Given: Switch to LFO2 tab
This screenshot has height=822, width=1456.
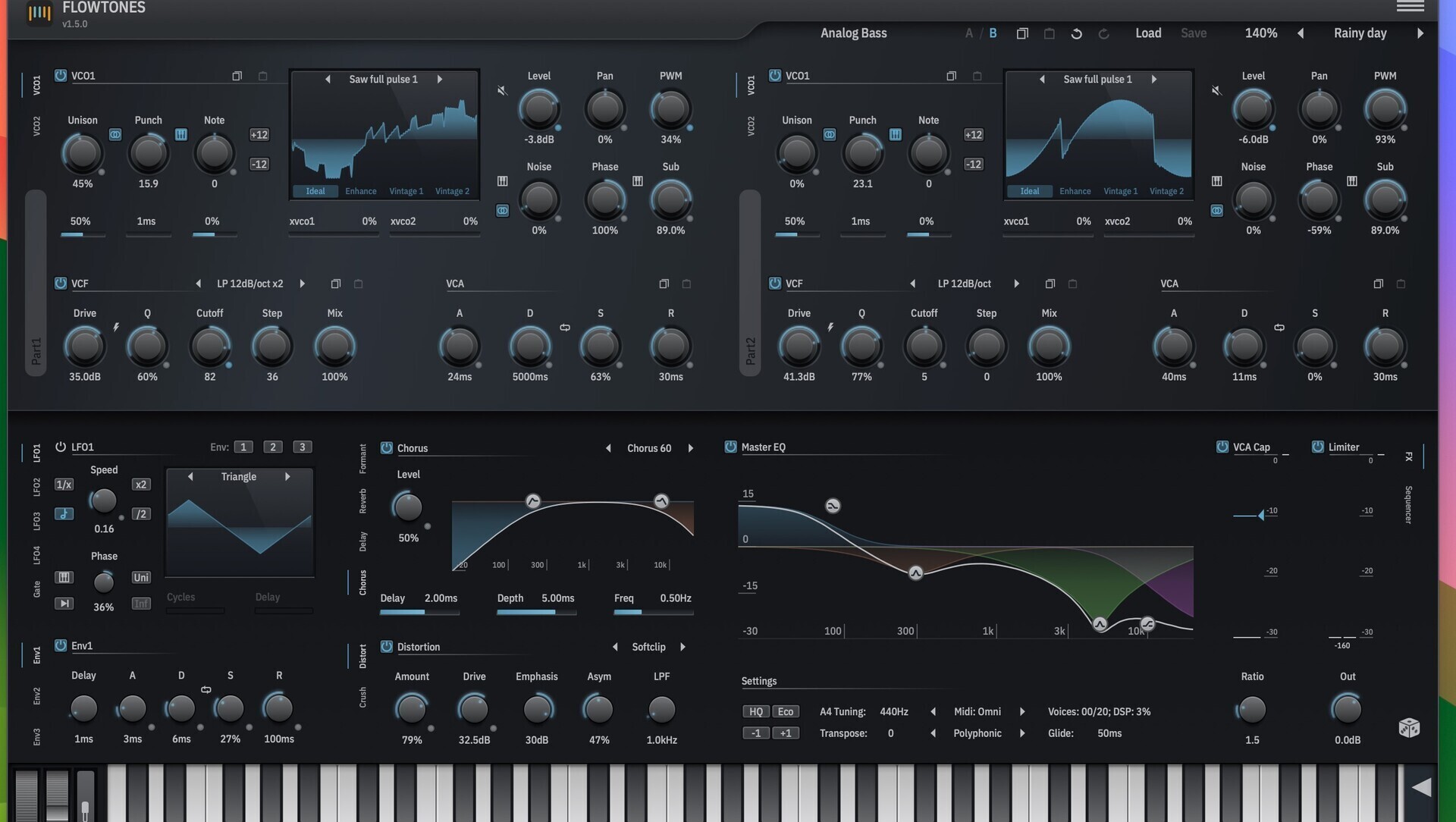Looking at the screenshot, I should pyautogui.click(x=36, y=488).
